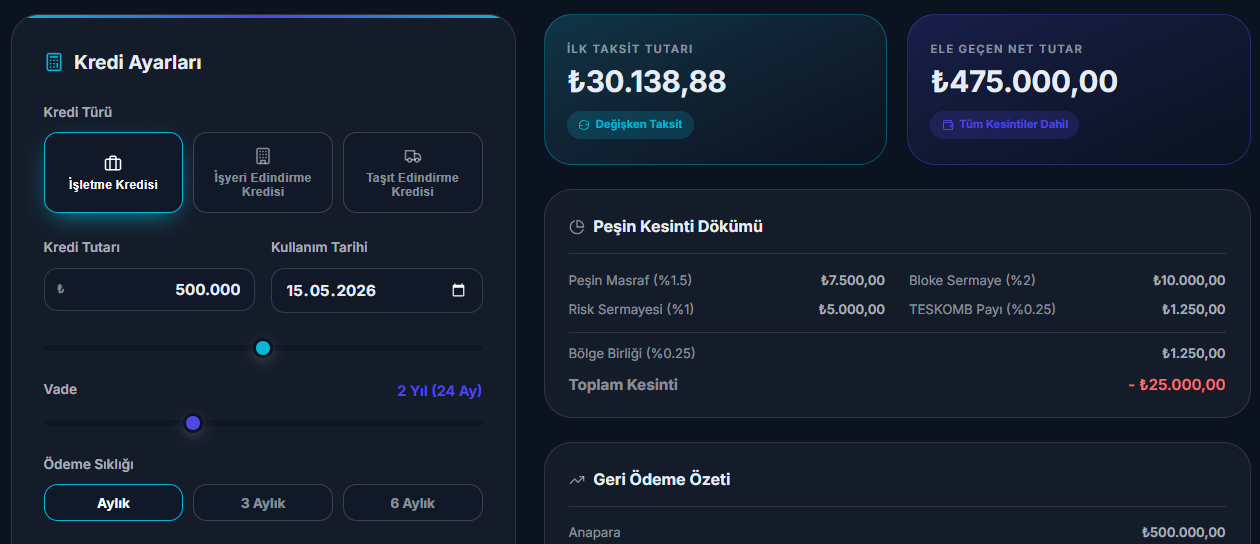Click the Peşin Kesinti Dökümü heading
The height and width of the screenshot is (544, 1260).
click(678, 227)
